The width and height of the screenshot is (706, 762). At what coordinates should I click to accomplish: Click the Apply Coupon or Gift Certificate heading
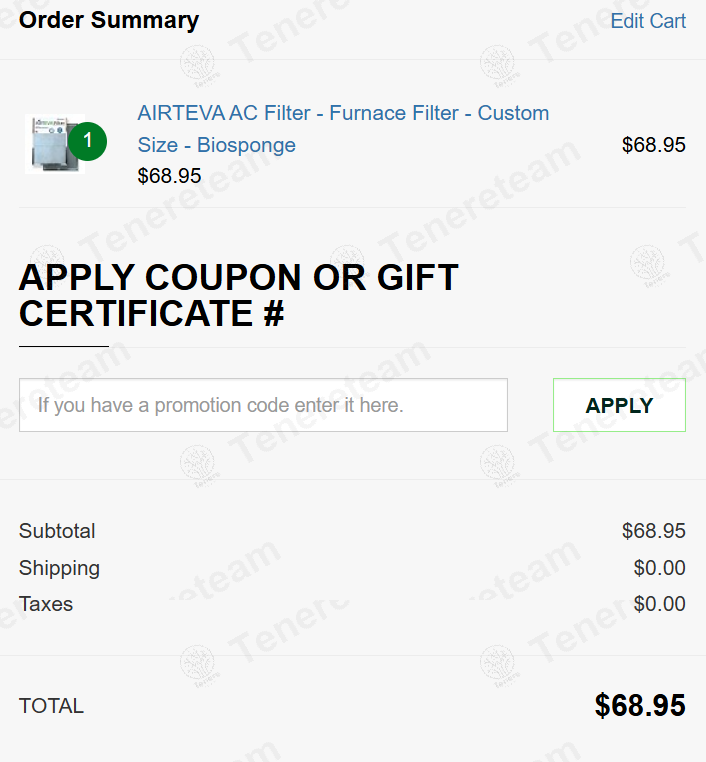click(238, 295)
